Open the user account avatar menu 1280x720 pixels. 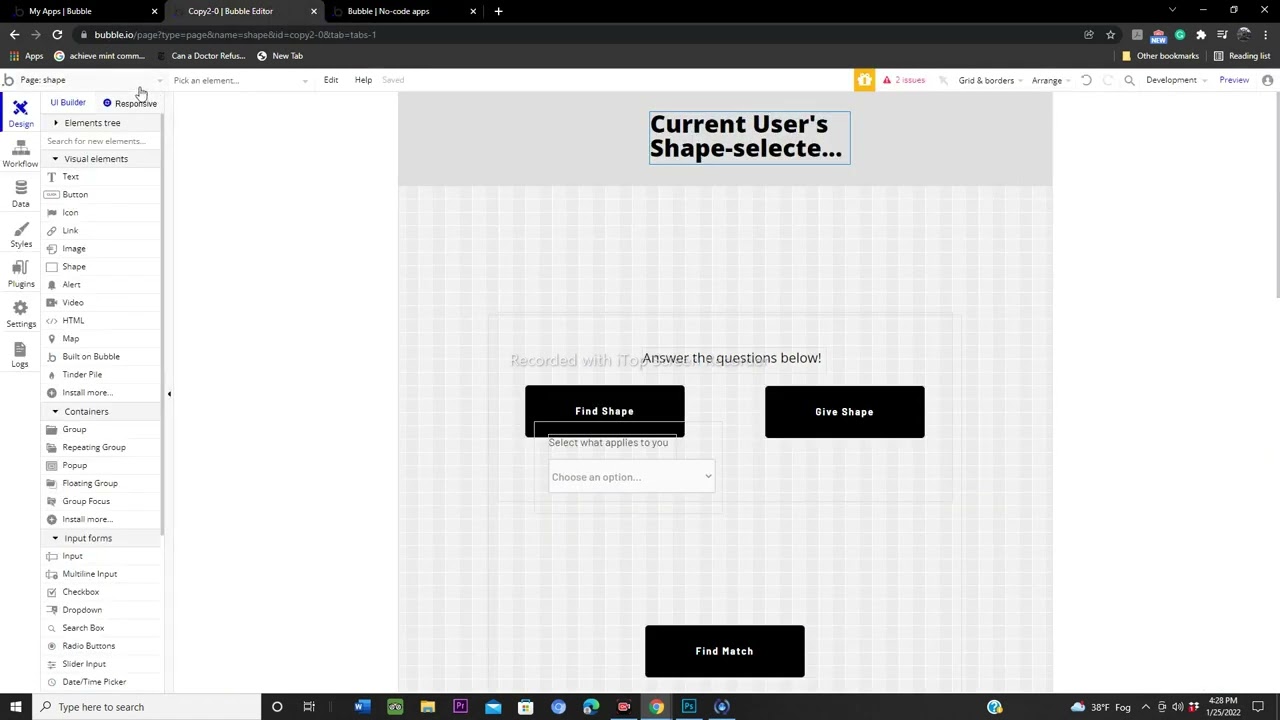(x=1267, y=80)
